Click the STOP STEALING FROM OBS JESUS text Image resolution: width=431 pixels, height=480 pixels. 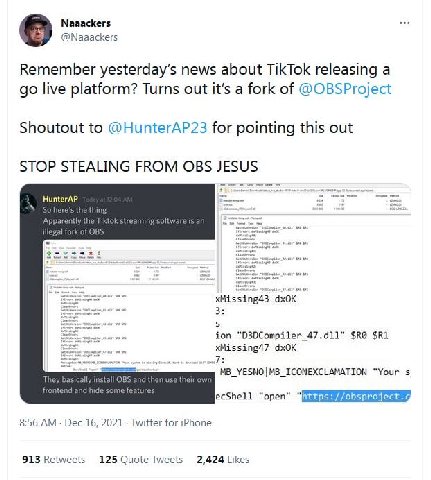pos(139,166)
